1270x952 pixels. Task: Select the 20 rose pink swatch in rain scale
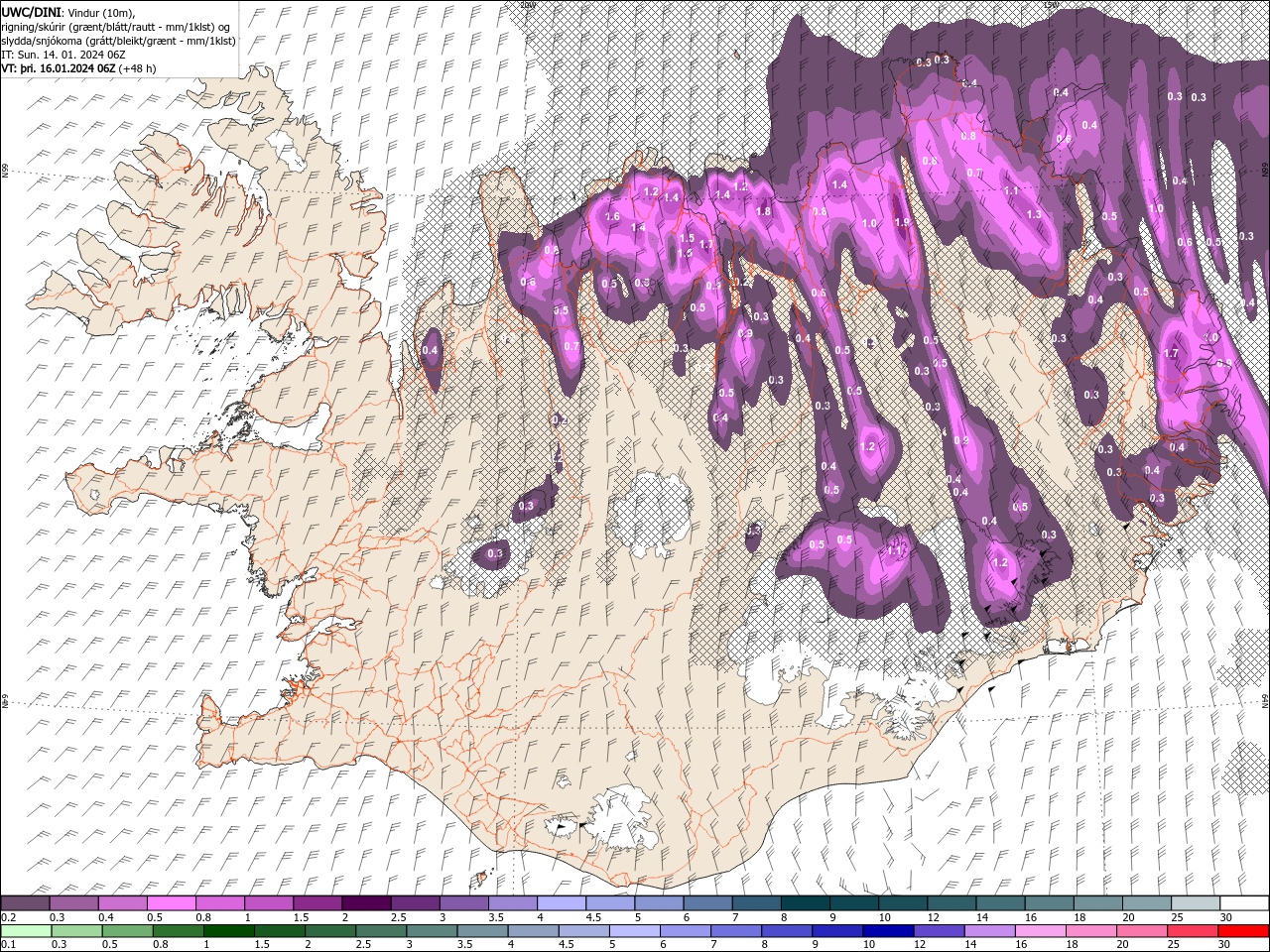point(1144,930)
